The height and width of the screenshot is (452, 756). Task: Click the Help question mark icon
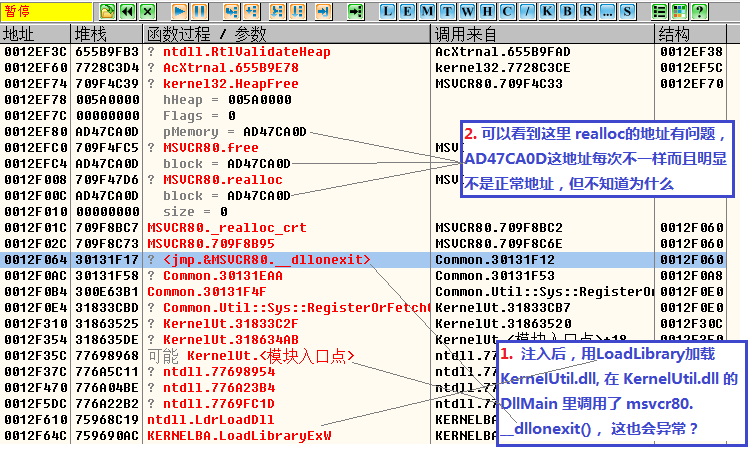tap(700, 11)
